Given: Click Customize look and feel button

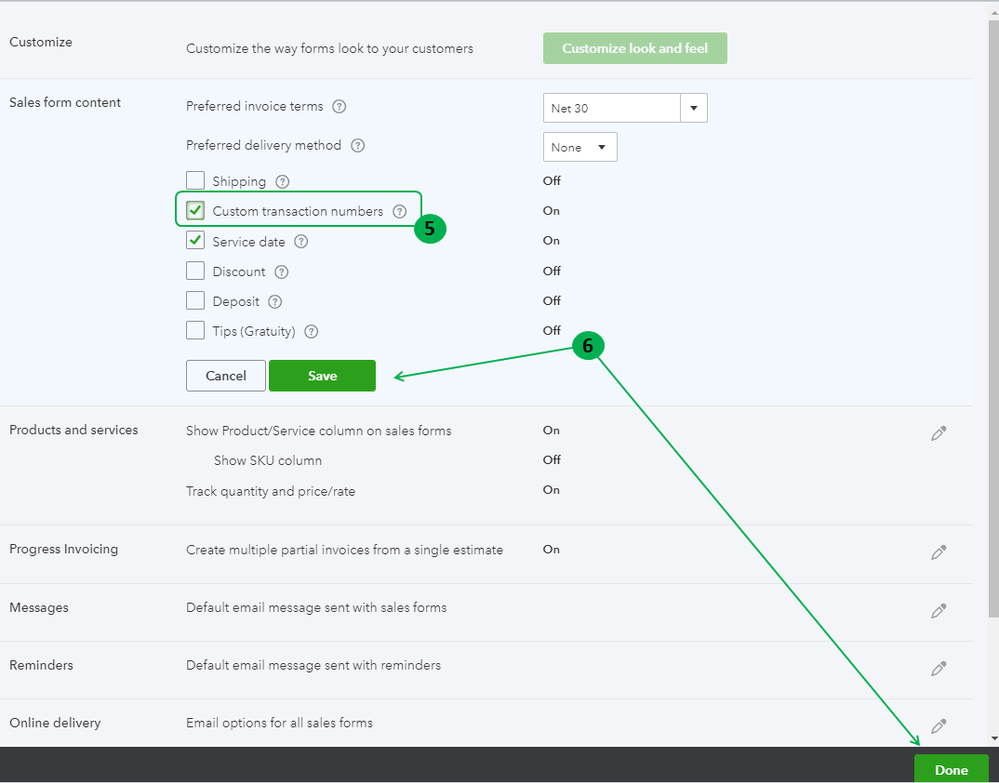Looking at the screenshot, I should 635,48.
